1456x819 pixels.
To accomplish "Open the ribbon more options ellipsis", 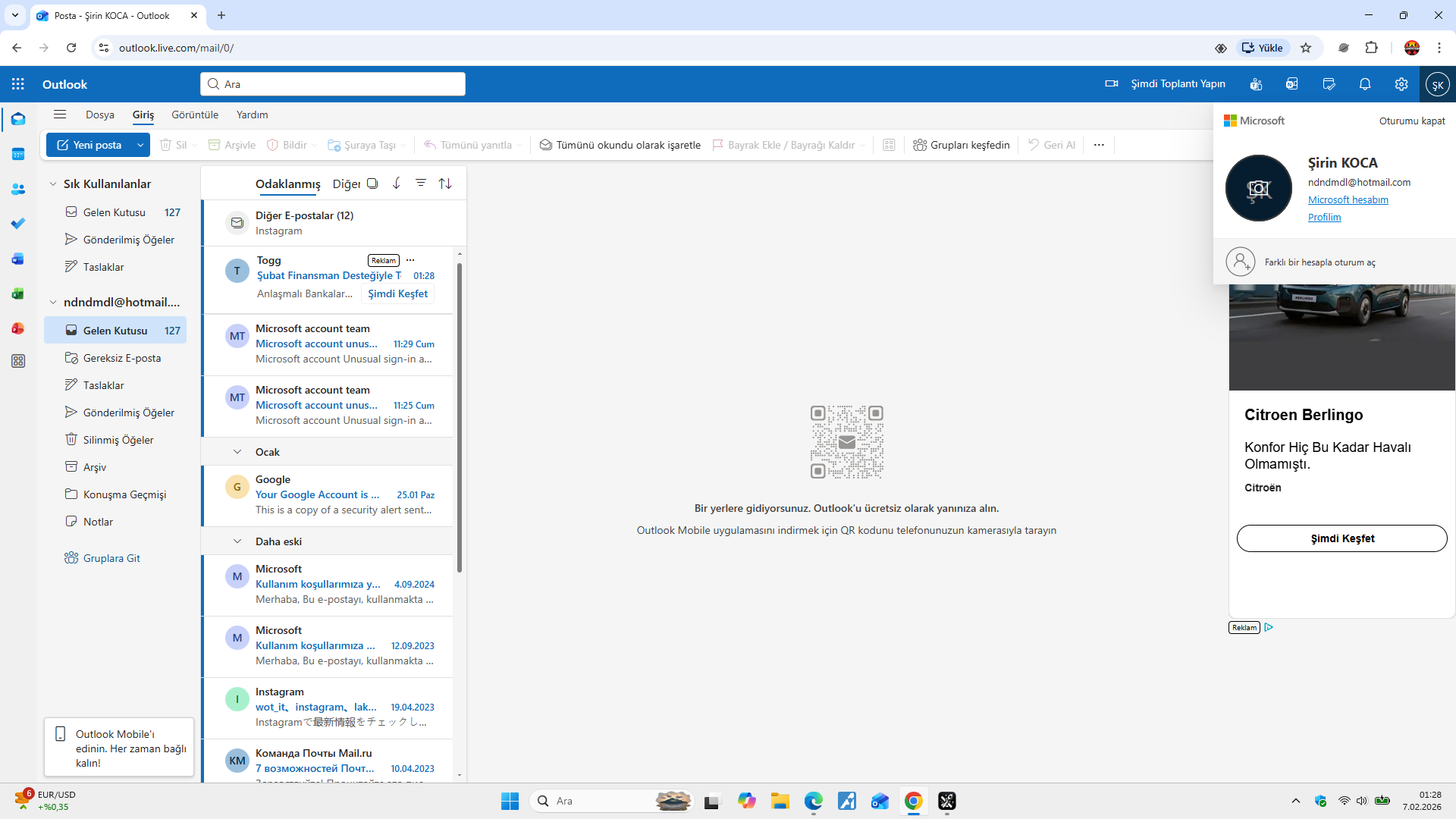I will pyautogui.click(x=1099, y=145).
